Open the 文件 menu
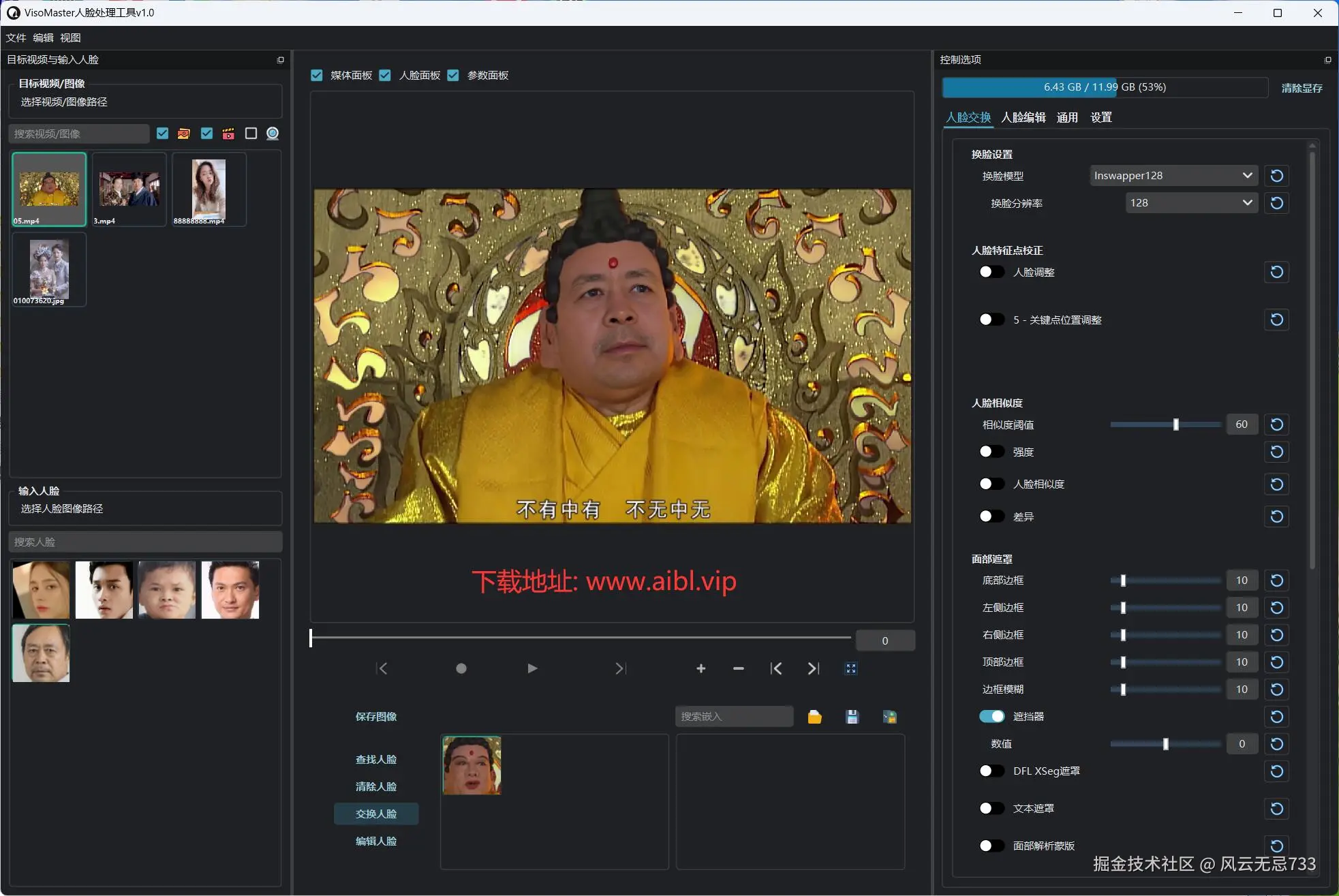Image resolution: width=1339 pixels, height=896 pixels. pos(16,37)
